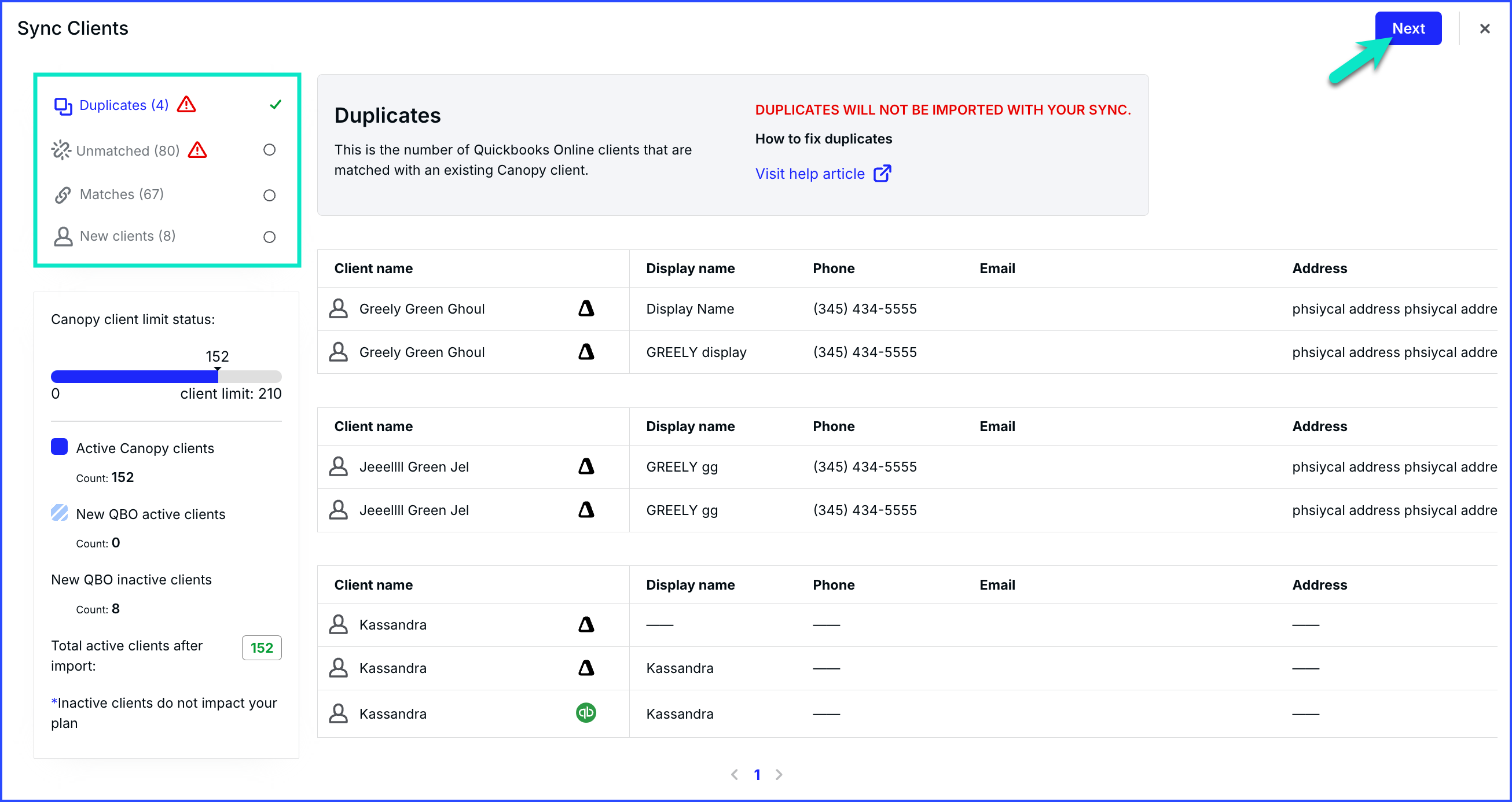Click the Address header in third table
The height and width of the screenshot is (802, 1512).
pyautogui.click(x=1319, y=586)
